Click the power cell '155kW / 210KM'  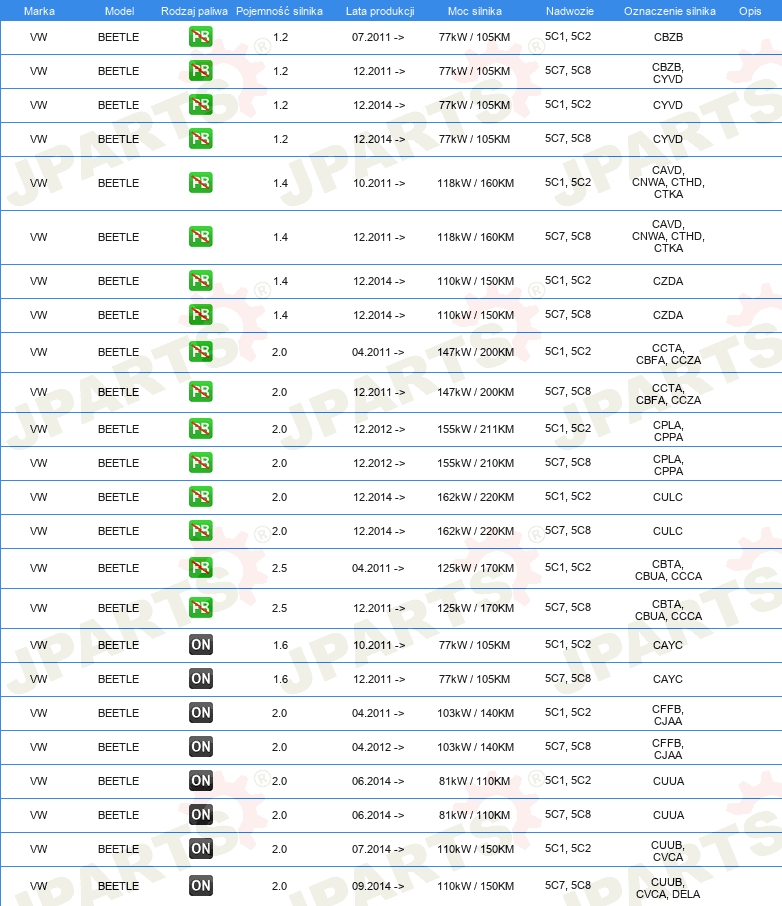pyautogui.click(x=475, y=463)
